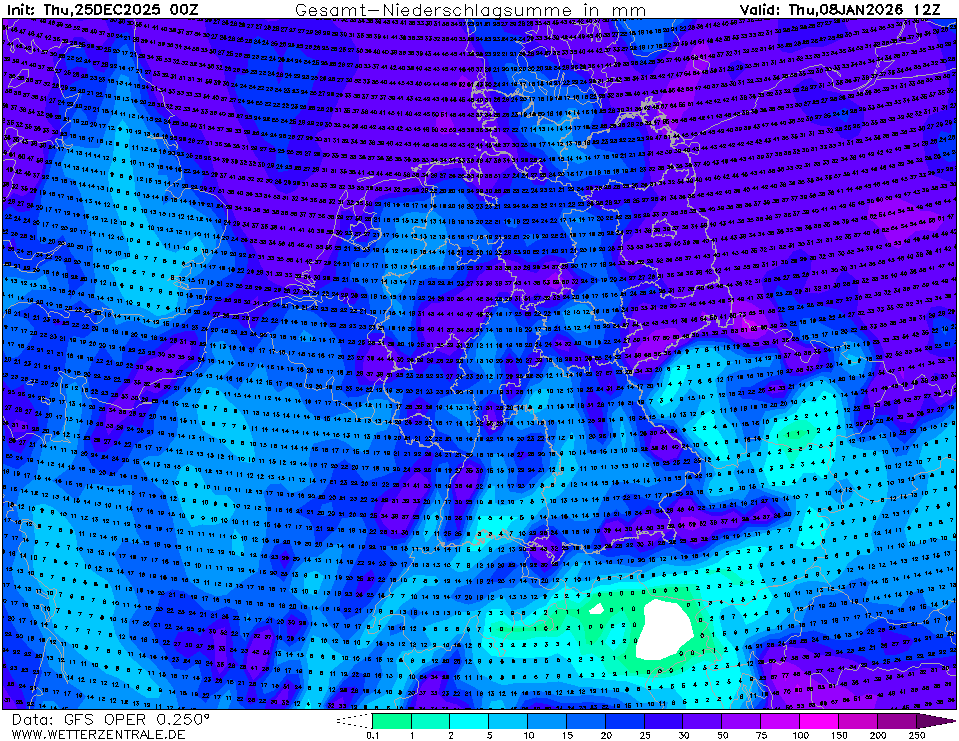This screenshot has width=959, height=741.
Task: Select the 200–250 mm legend color swatch
Action: [897, 720]
